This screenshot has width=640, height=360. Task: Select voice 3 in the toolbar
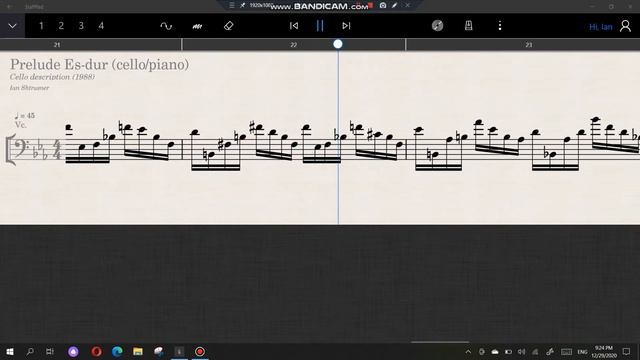tap(81, 26)
